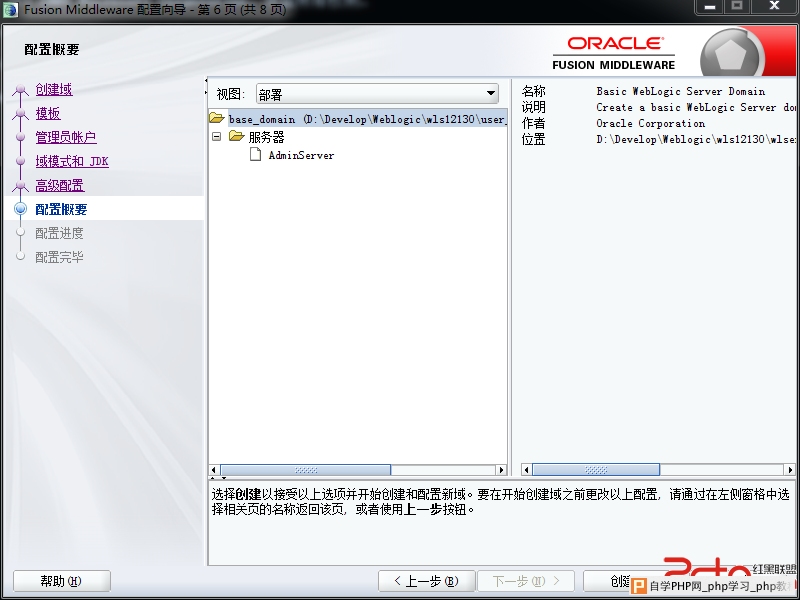The height and width of the screenshot is (600, 800).
Task: Return to 高级配置 step link
Action: point(60,185)
